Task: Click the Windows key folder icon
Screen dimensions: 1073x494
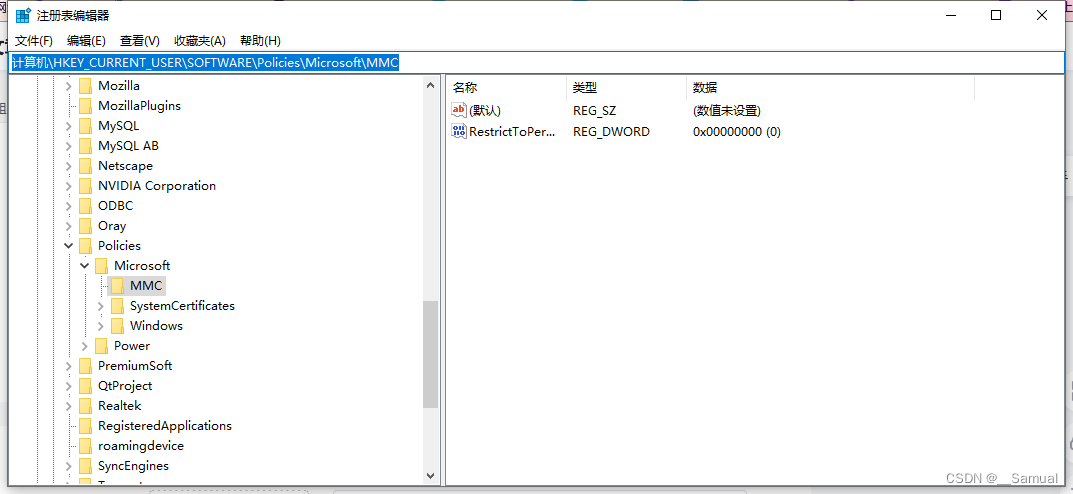Action: click(117, 326)
